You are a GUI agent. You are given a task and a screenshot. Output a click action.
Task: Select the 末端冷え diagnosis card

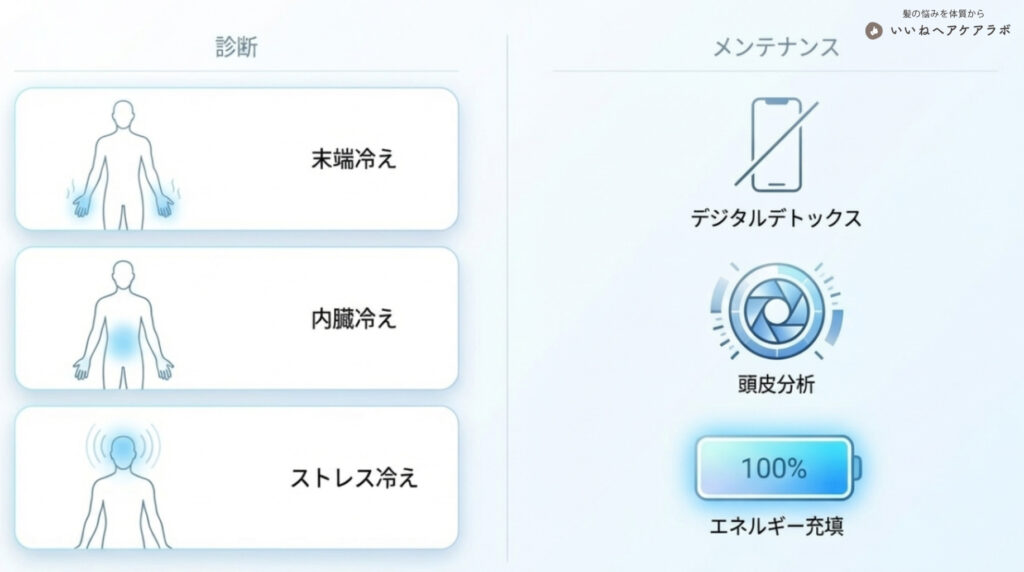236,159
